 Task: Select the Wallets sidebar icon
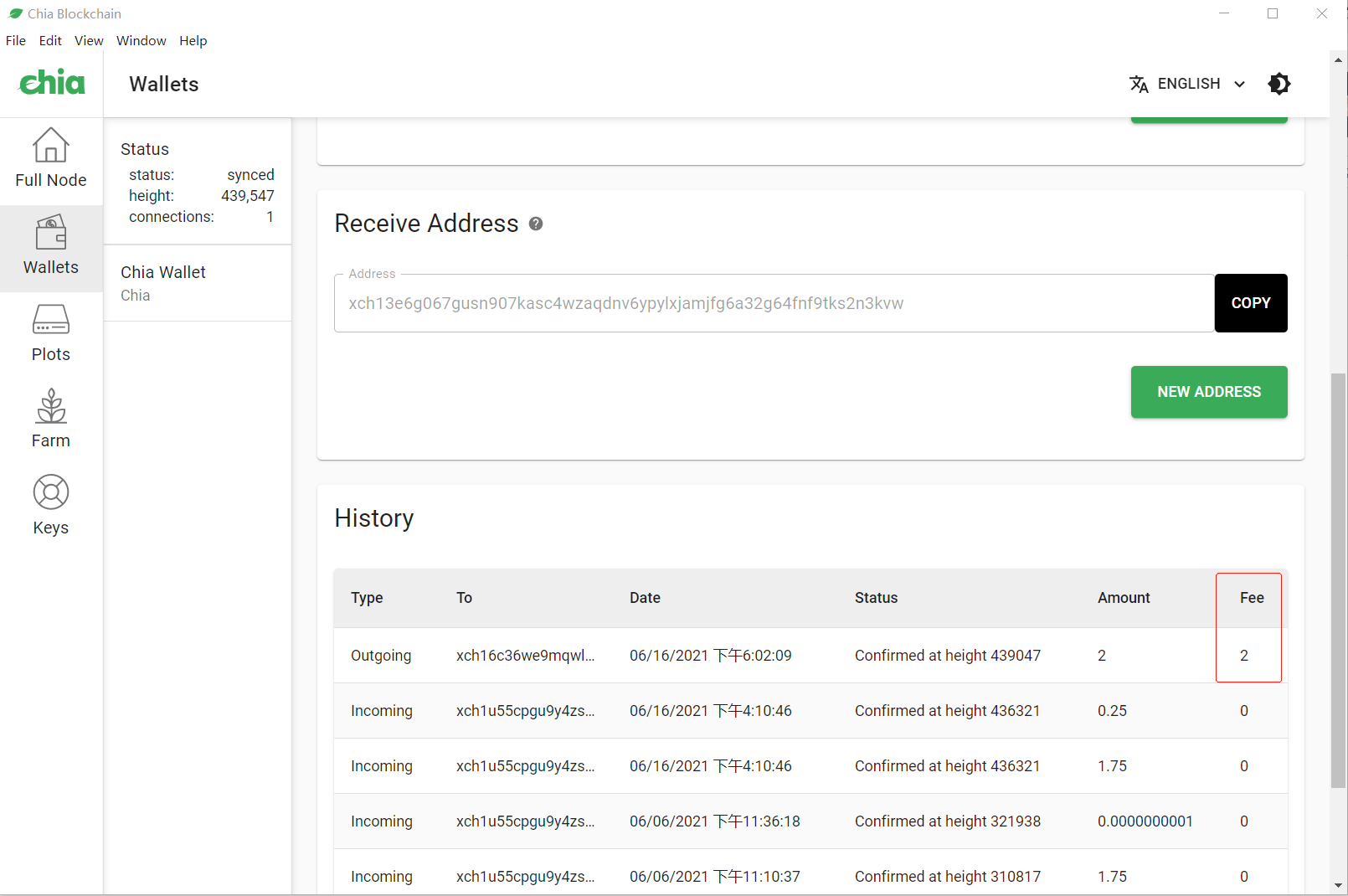(51, 233)
